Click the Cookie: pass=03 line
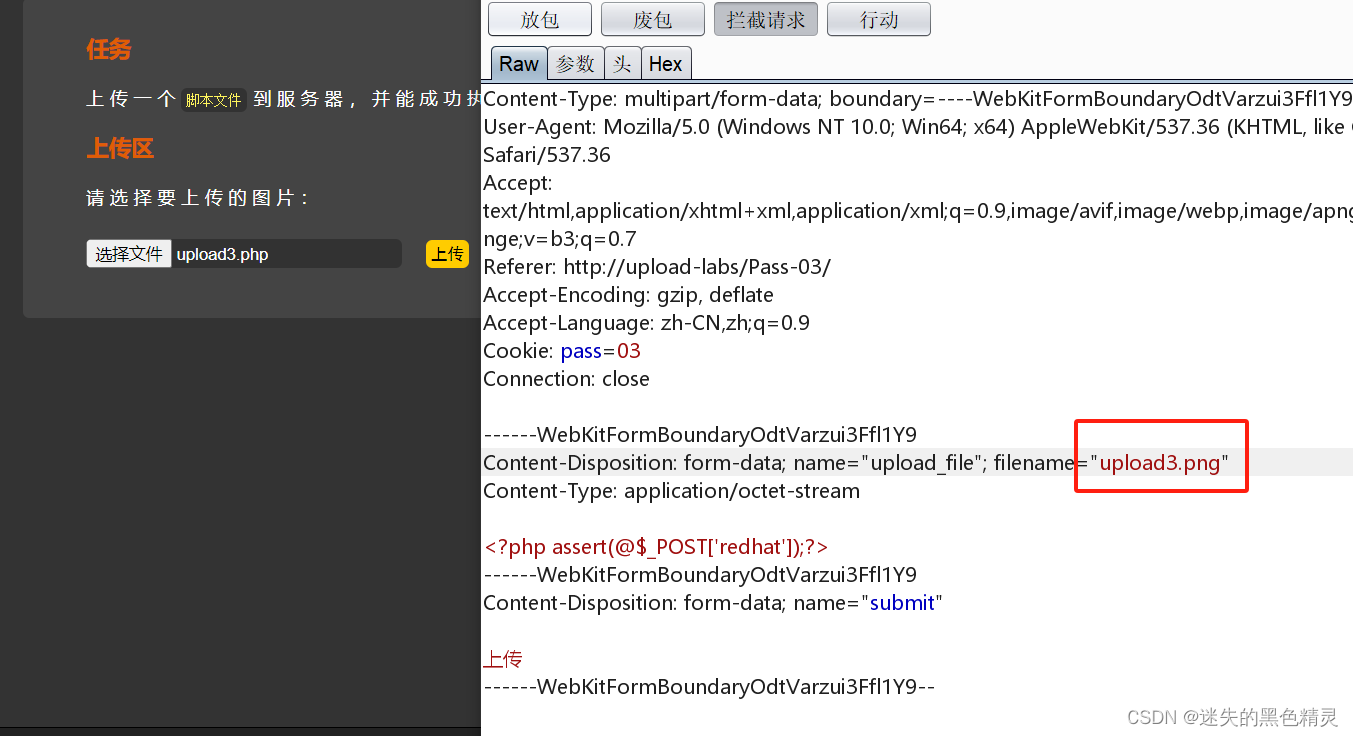The image size is (1353, 736). (x=562, y=351)
